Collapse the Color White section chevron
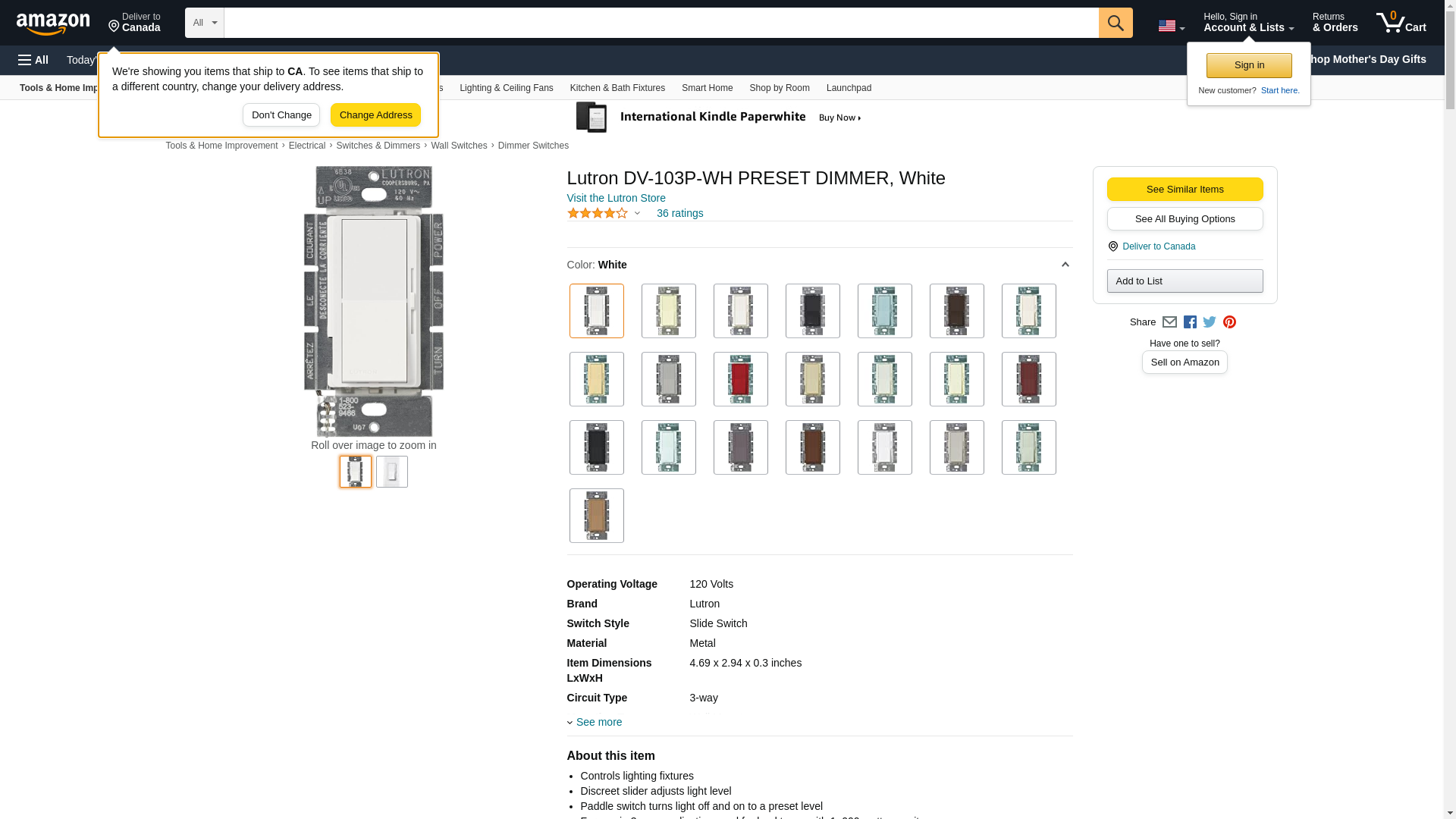 (x=1065, y=265)
